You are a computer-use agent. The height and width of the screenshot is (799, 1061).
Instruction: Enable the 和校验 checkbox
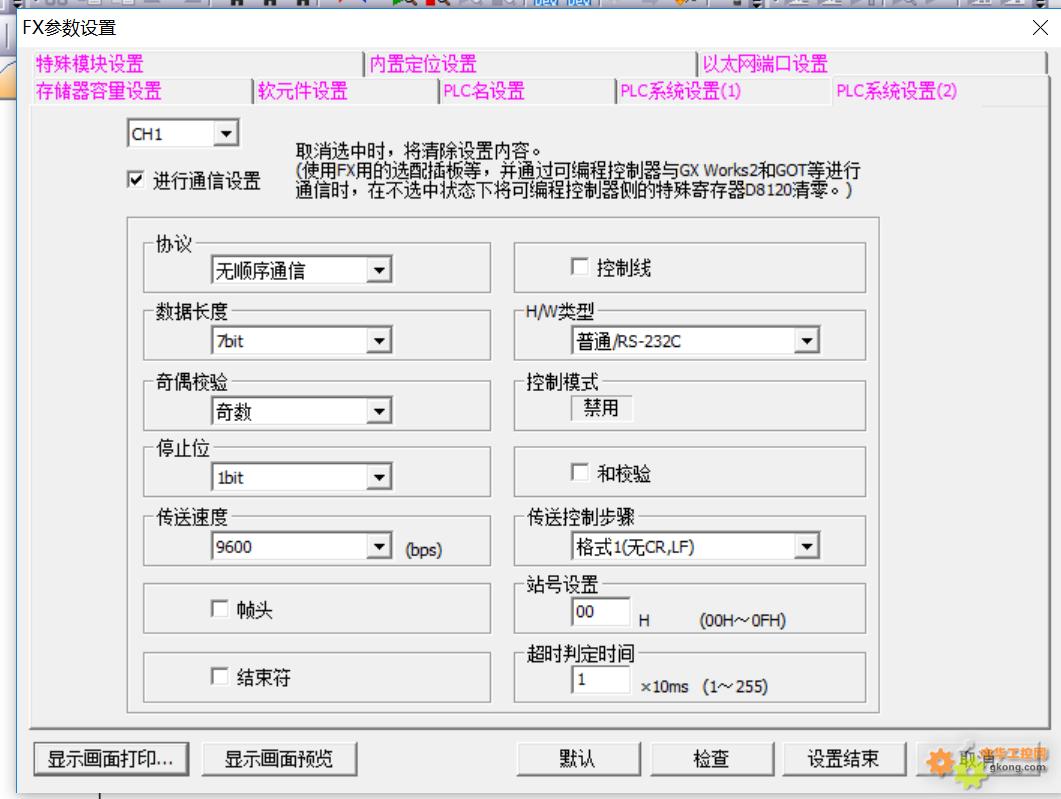580,472
